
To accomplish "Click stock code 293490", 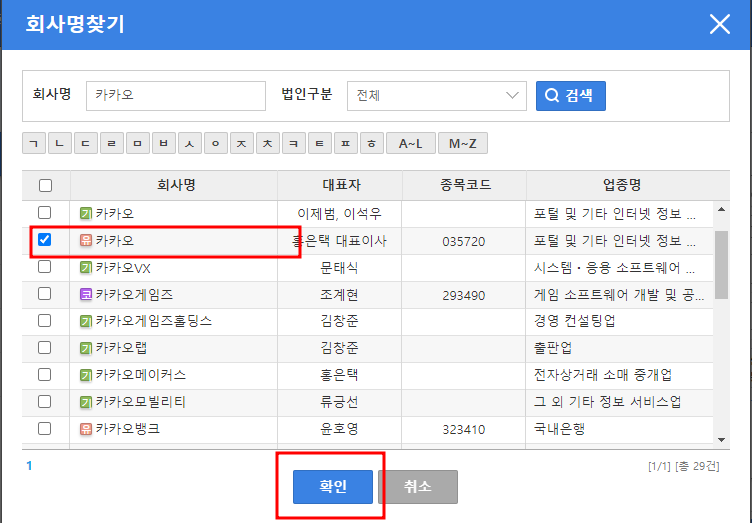I will (464, 295).
